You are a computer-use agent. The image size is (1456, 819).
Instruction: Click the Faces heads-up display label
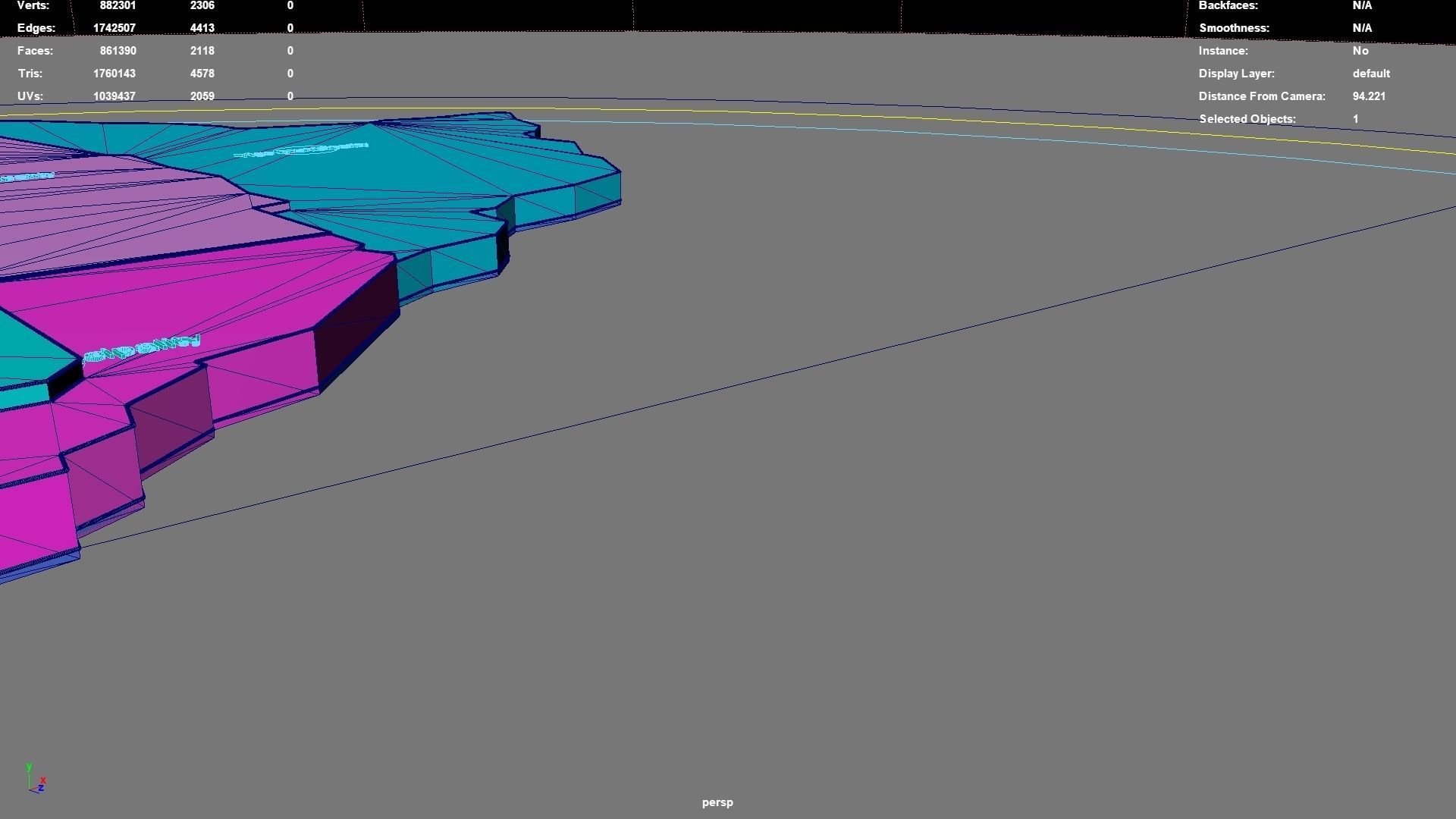tap(35, 51)
